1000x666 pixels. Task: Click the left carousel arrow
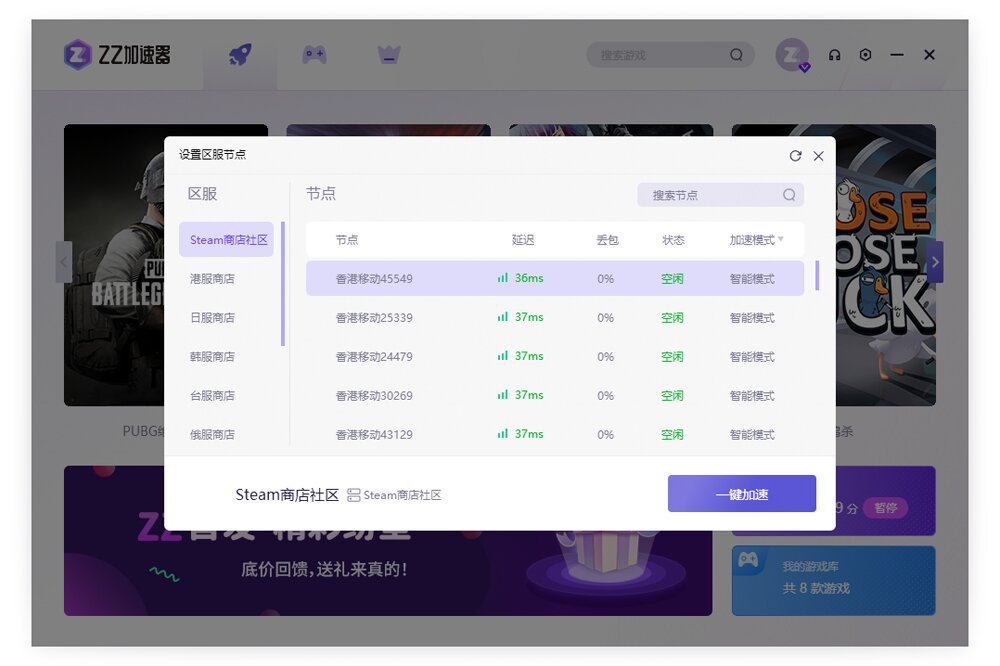click(x=64, y=262)
